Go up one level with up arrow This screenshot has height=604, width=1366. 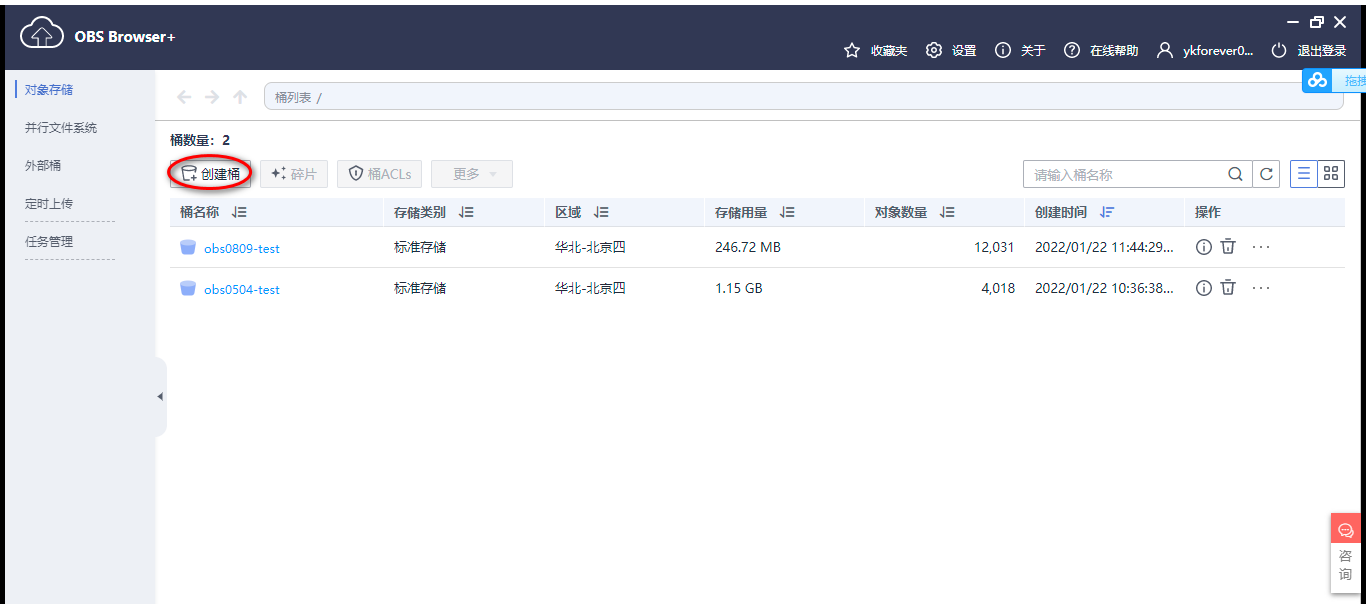(x=240, y=97)
